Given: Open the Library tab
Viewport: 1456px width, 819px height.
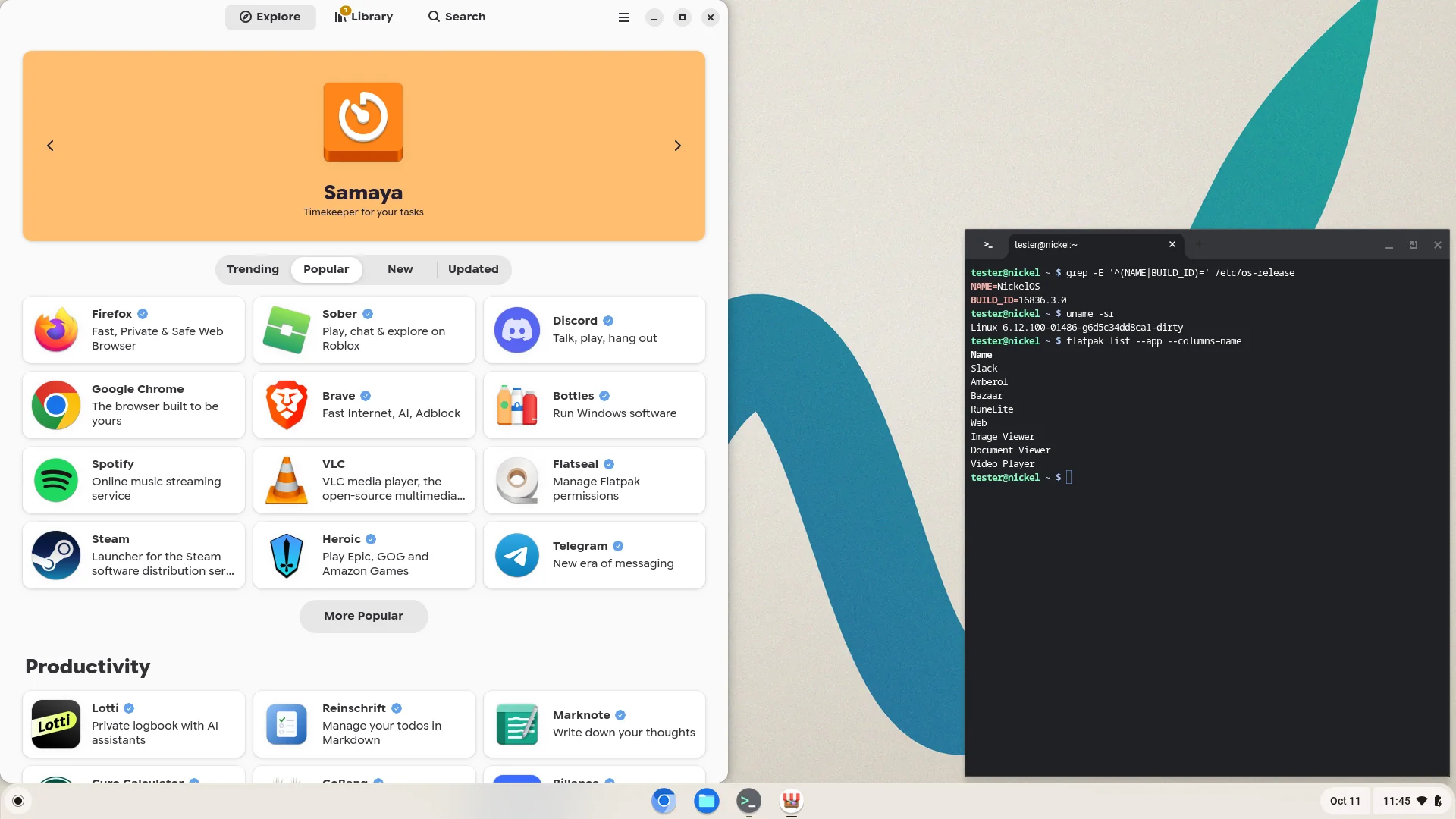Looking at the screenshot, I should [x=364, y=17].
